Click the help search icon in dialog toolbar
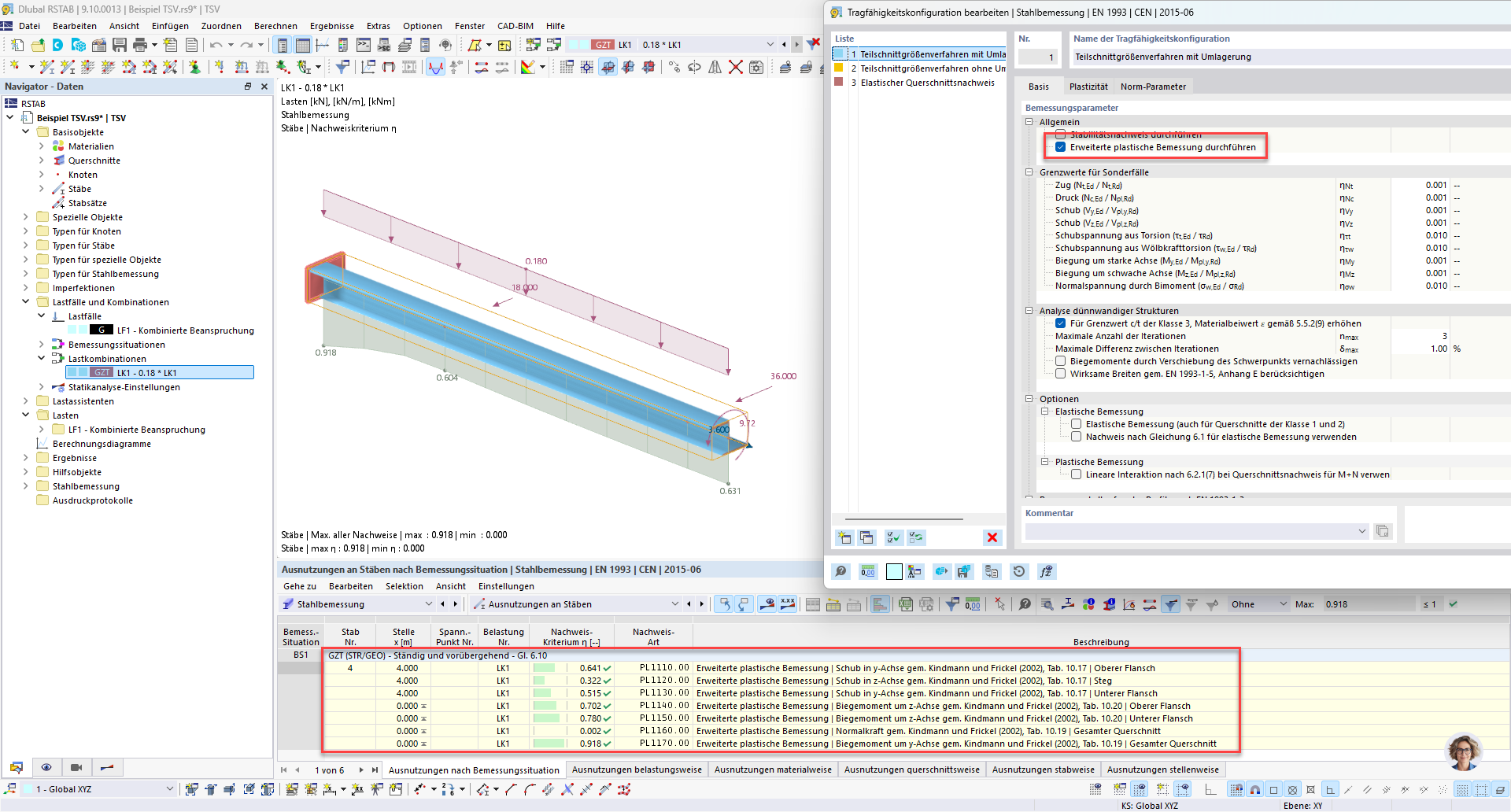Image resolution: width=1511 pixels, height=812 pixels. 840,571
